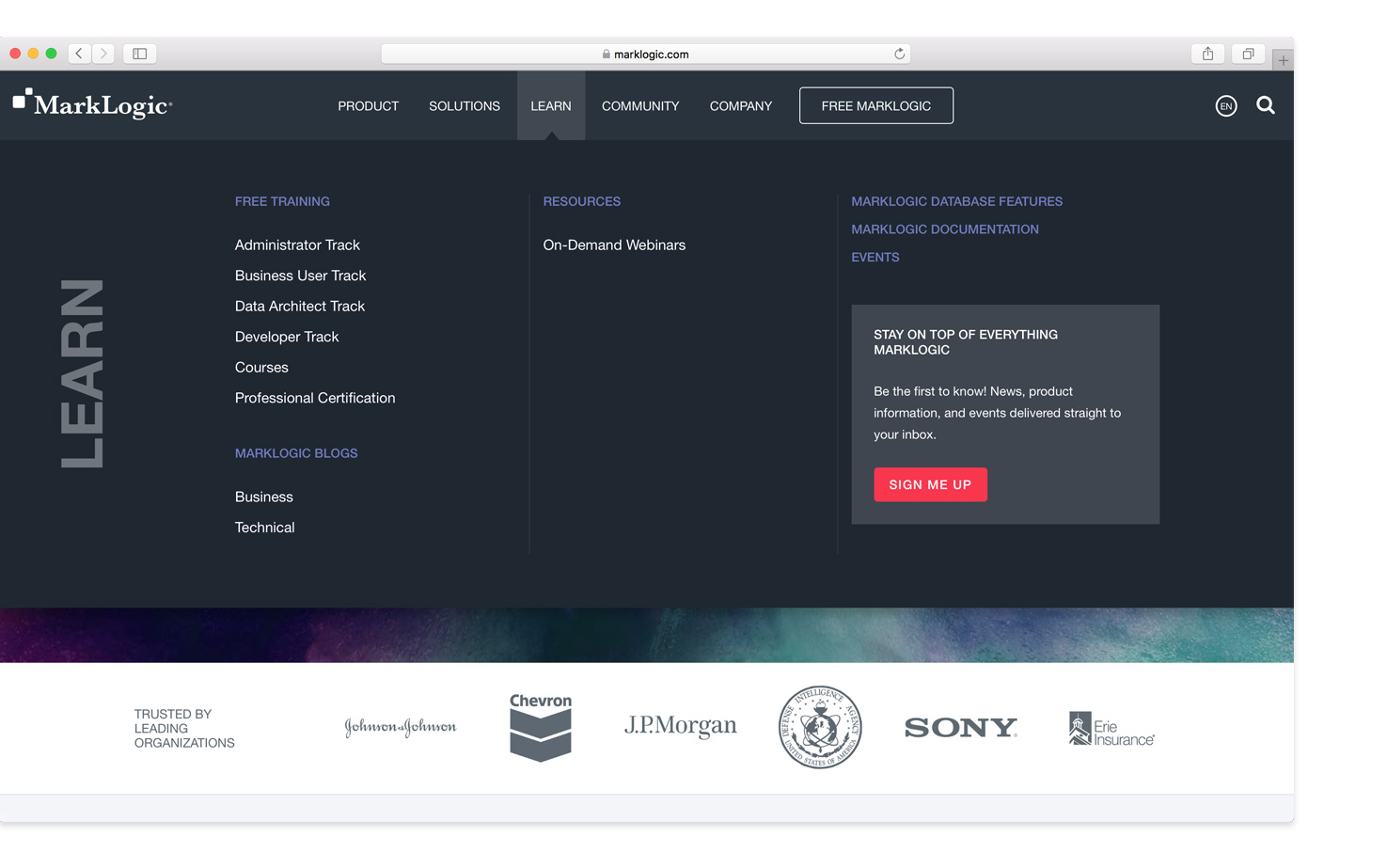The width and height of the screenshot is (1387, 868).
Task: Open the RESOURCES heading link
Action: 582,201
